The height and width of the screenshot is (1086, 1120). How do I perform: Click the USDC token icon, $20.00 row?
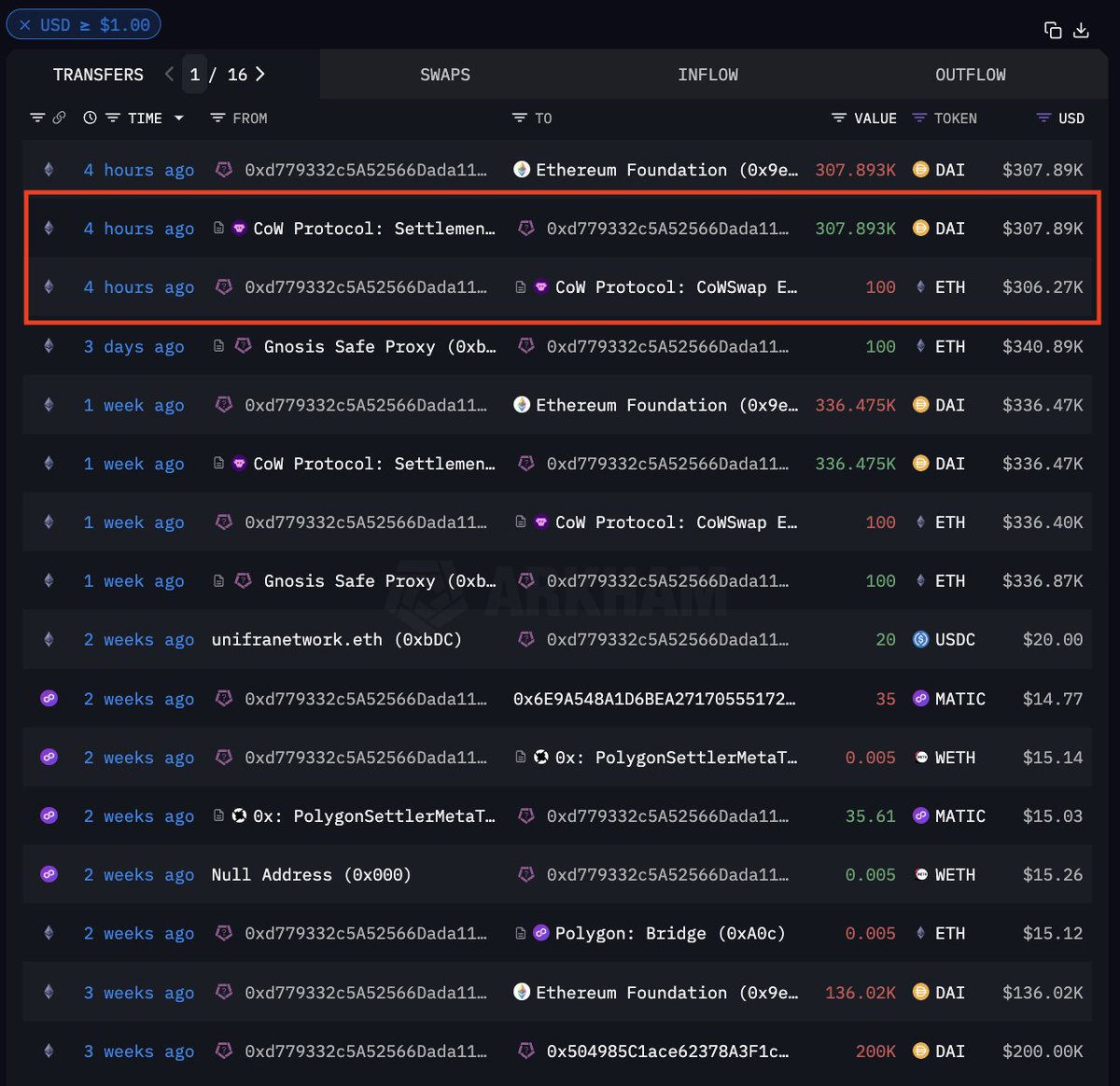click(920, 640)
